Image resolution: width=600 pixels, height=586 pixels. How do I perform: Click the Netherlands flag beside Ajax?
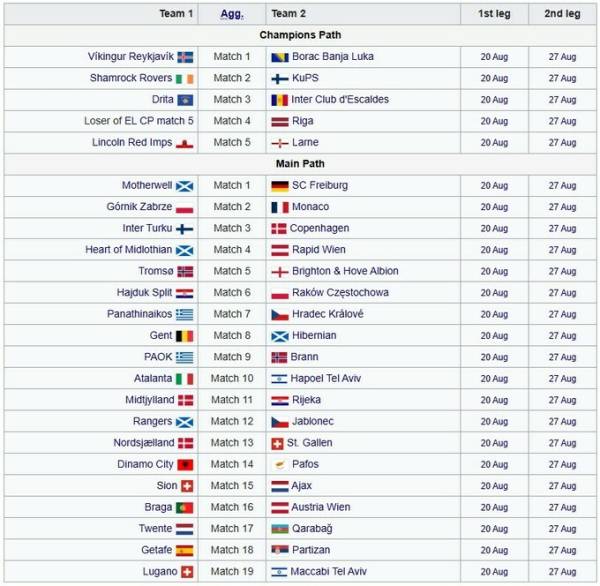coord(280,486)
